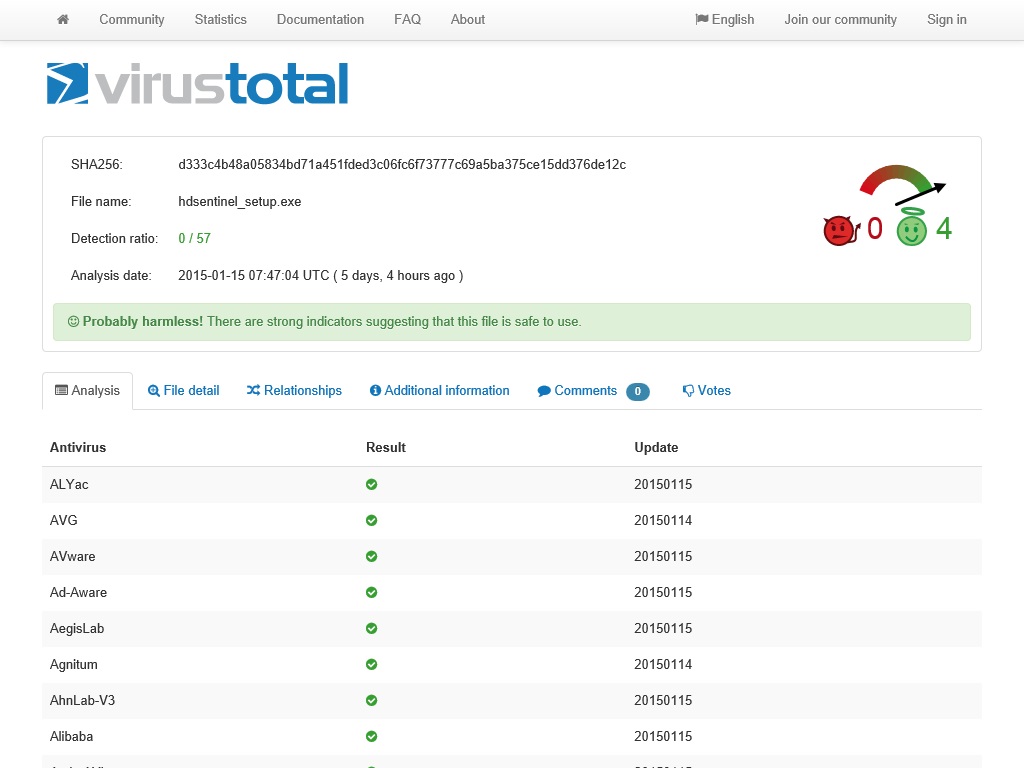The image size is (1024, 768).
Task: Switch to the Relationships tab
Action: pyautogui.click(x=295, y=391)
